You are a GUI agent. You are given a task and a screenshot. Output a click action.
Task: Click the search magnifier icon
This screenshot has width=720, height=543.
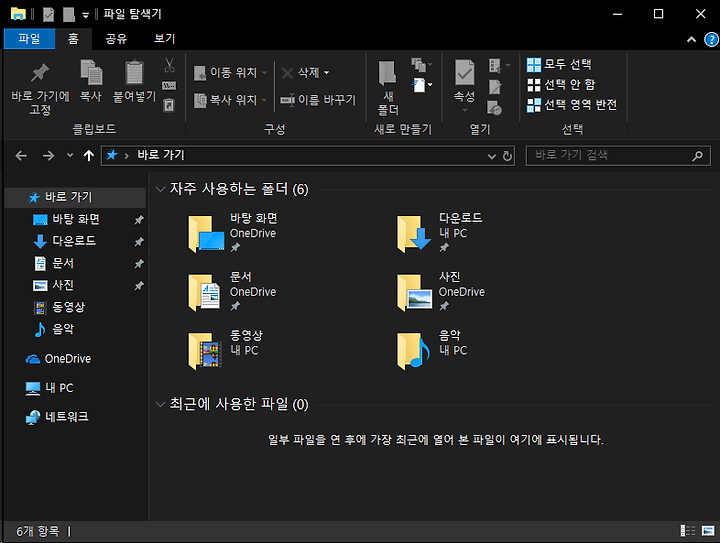[697, 156]
